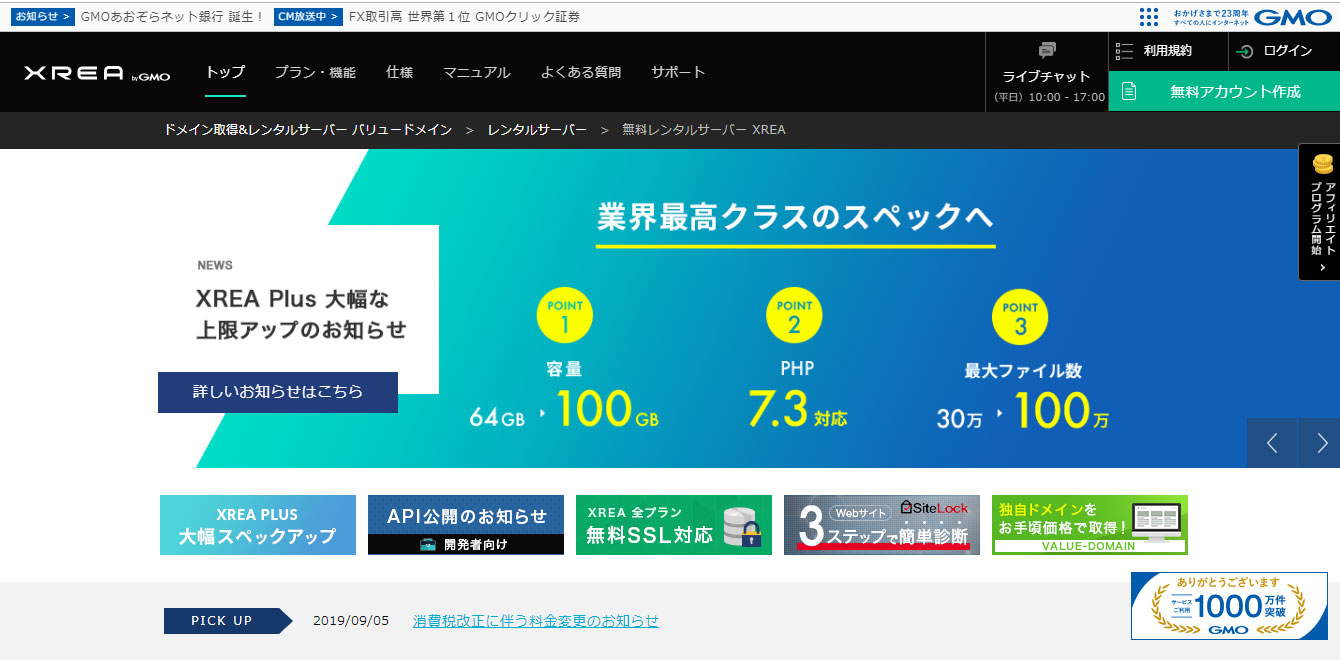The image size is (1340, 660).
Task: Click 詳しいお知らせはこちら button
Action: [x=278, y=392]
